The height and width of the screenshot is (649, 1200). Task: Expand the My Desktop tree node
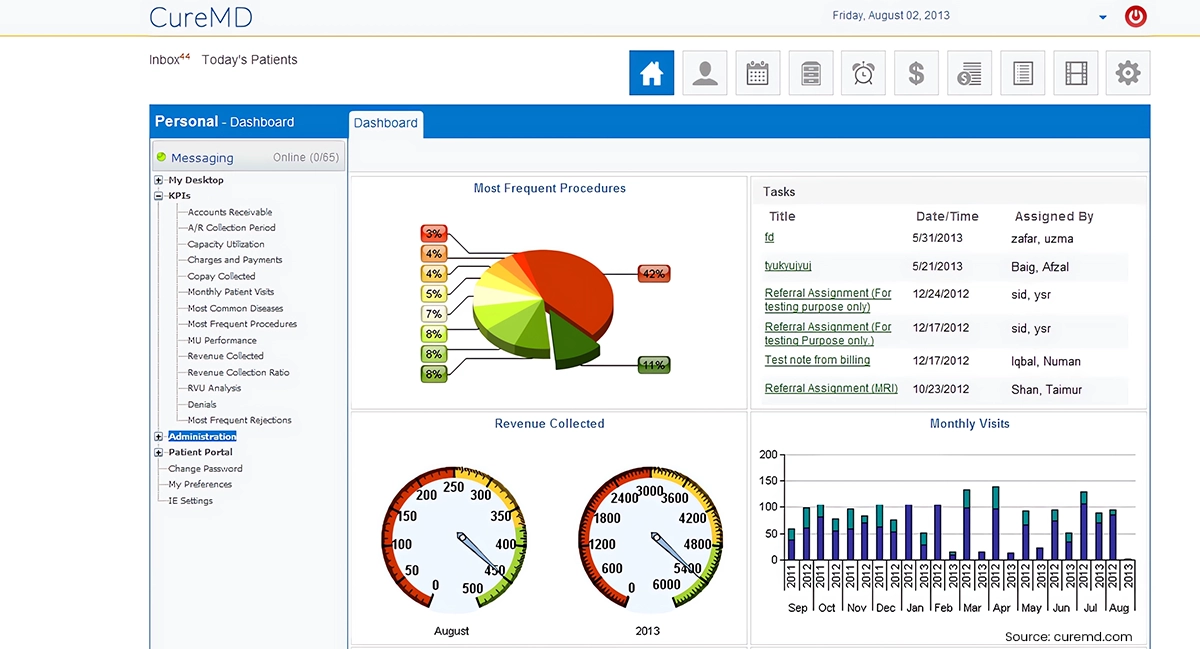click(158, 180)
